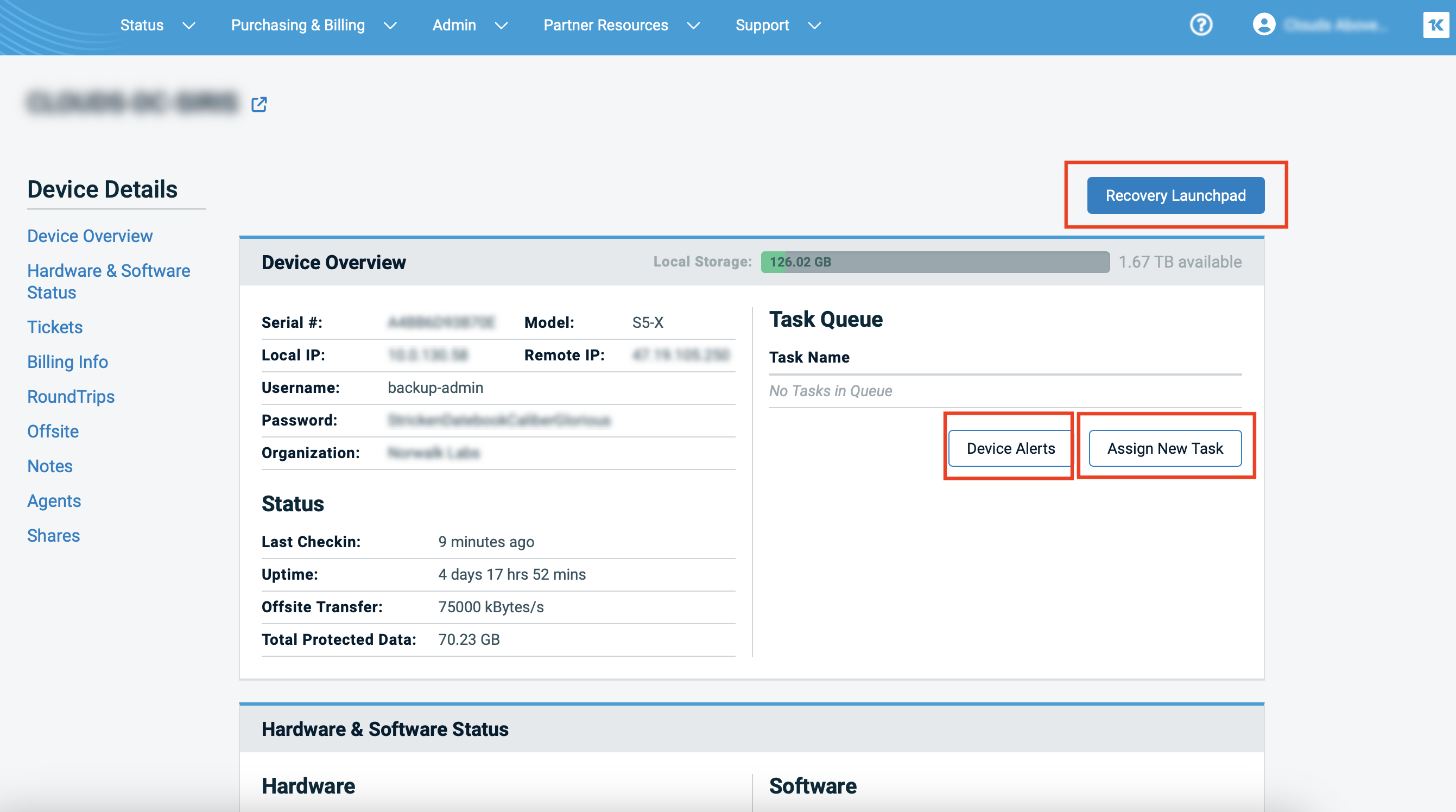Open the user account profile icon
This screenshot has height=812, width=1456.
click(x=1264, y=25)
